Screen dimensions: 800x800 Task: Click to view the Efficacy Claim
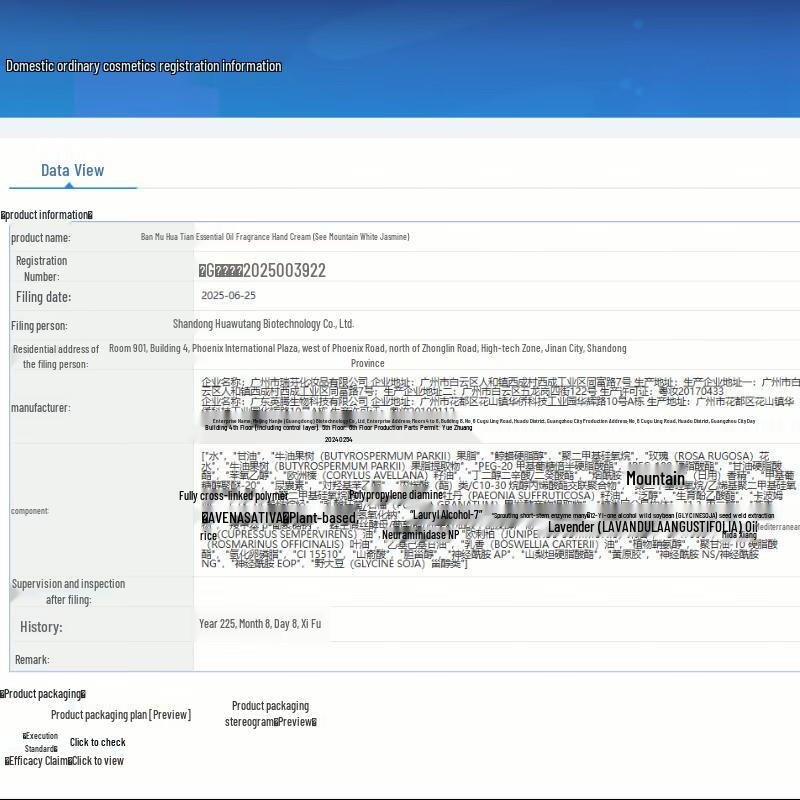tap(98, 761)
